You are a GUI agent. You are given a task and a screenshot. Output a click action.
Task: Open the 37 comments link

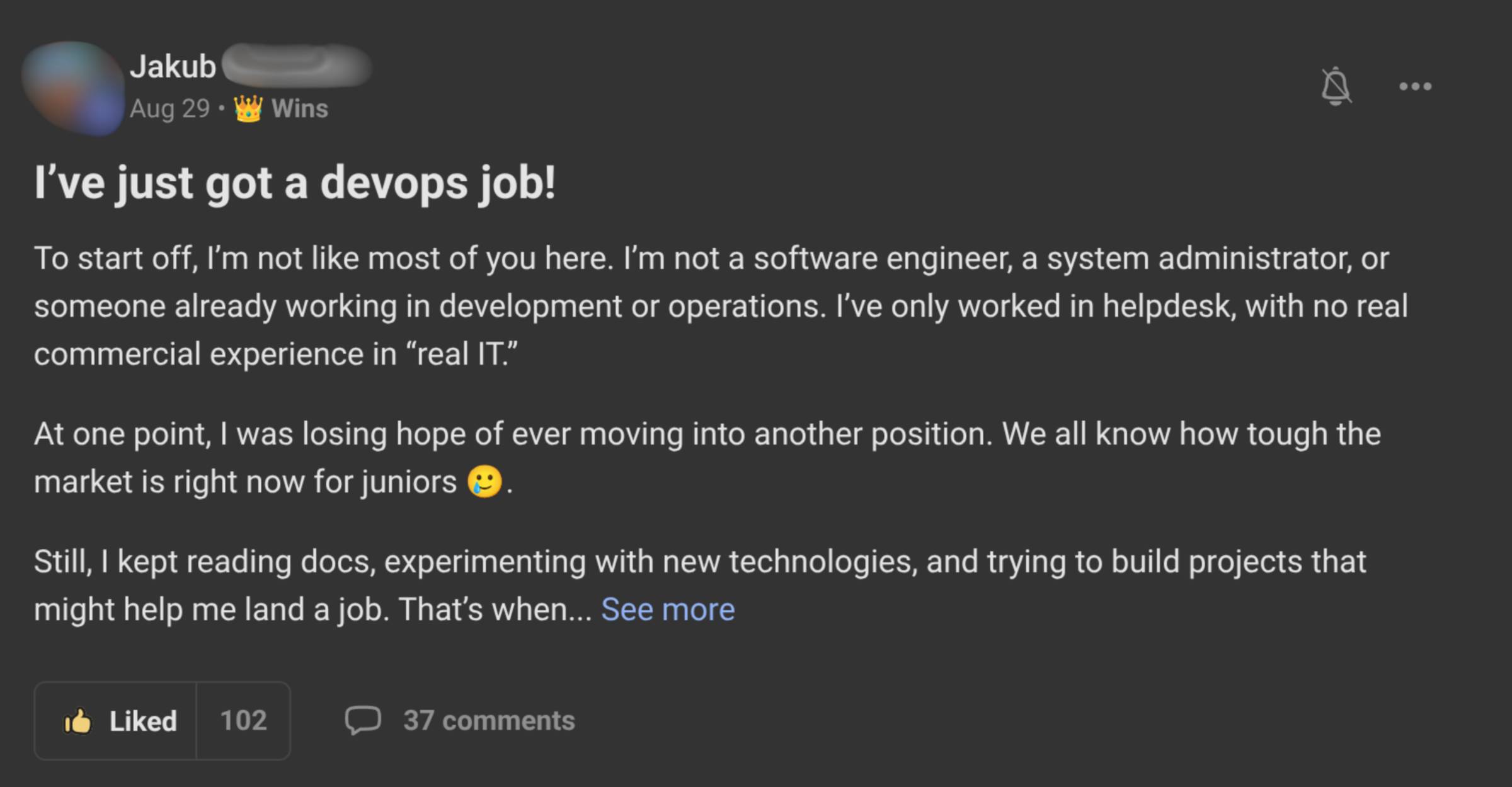pos(489,720)
